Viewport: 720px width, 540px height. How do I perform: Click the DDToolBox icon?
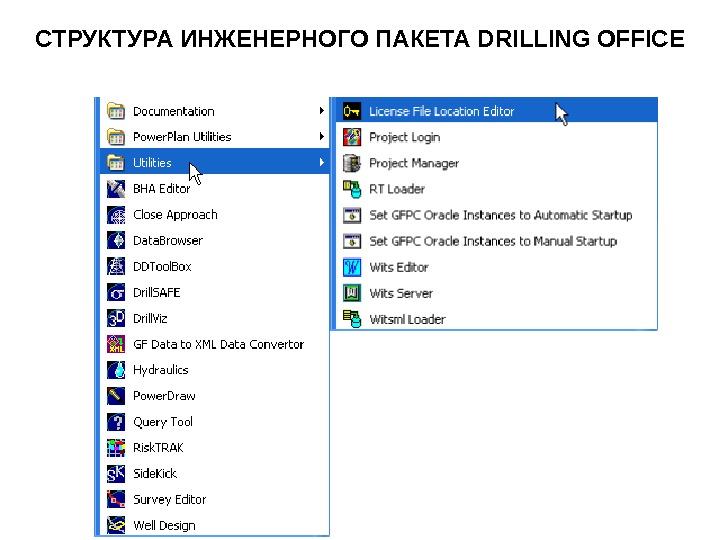pyautogui.click(x=116, y=266)
